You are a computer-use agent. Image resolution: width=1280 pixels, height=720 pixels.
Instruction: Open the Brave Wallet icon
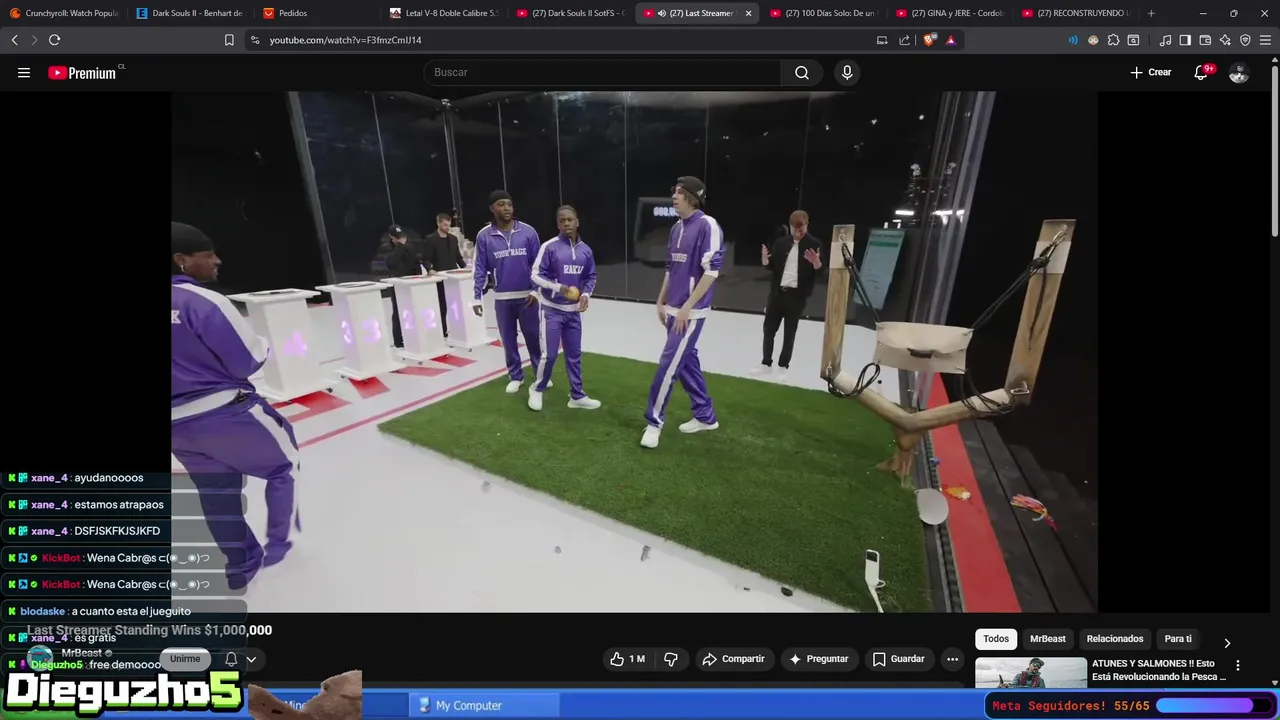tap(1205, 40)
